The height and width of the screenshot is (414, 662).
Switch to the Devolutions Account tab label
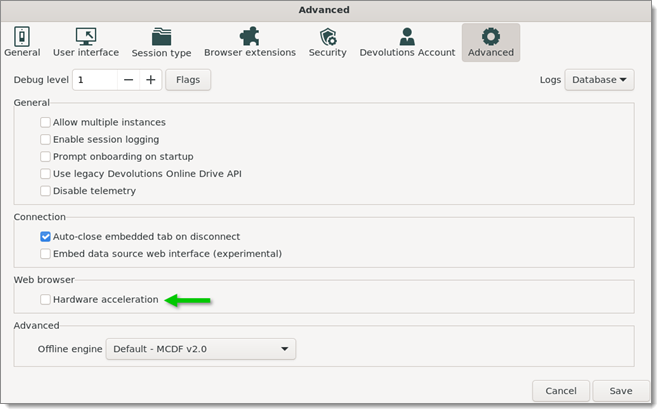407,52
